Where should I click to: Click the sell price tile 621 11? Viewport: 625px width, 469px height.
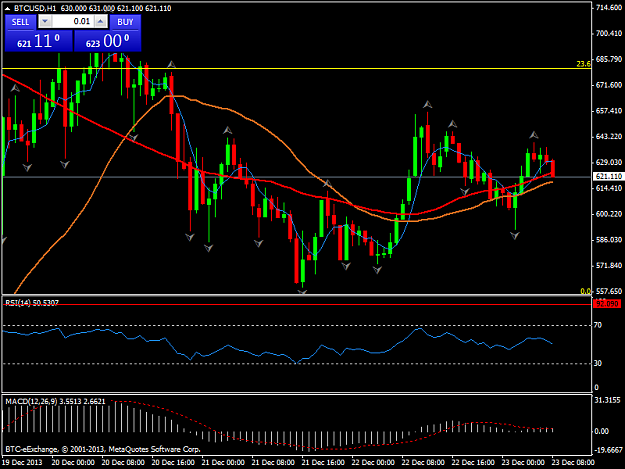[39, 41]
